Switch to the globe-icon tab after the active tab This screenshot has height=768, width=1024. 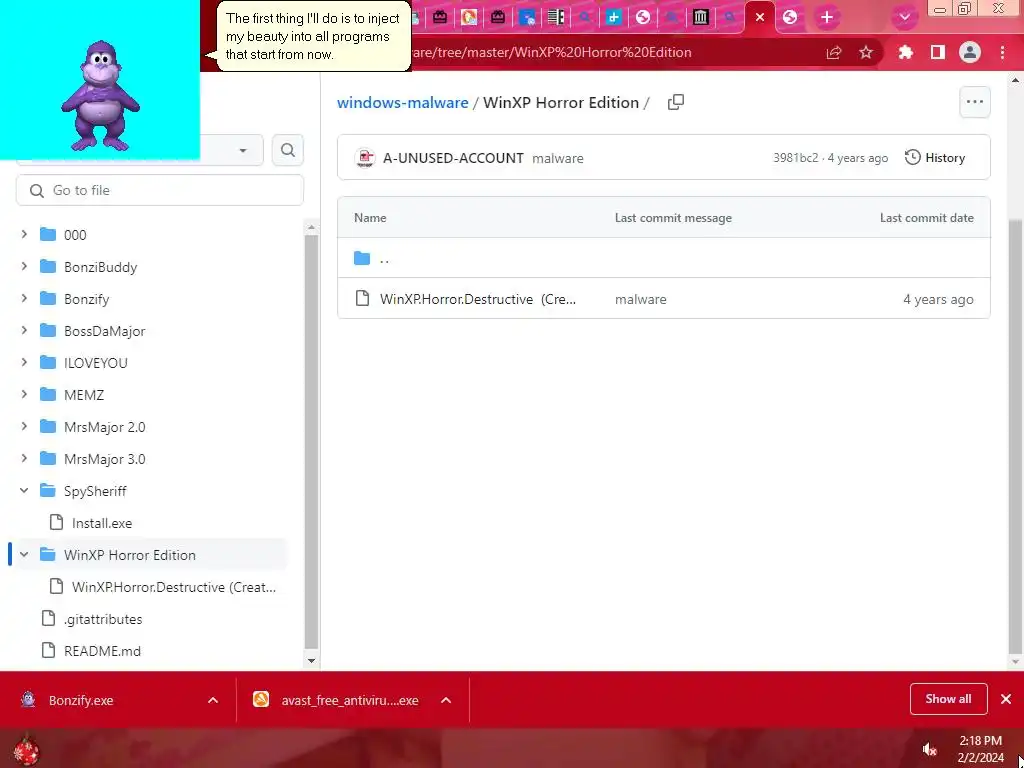click(790, 18)
